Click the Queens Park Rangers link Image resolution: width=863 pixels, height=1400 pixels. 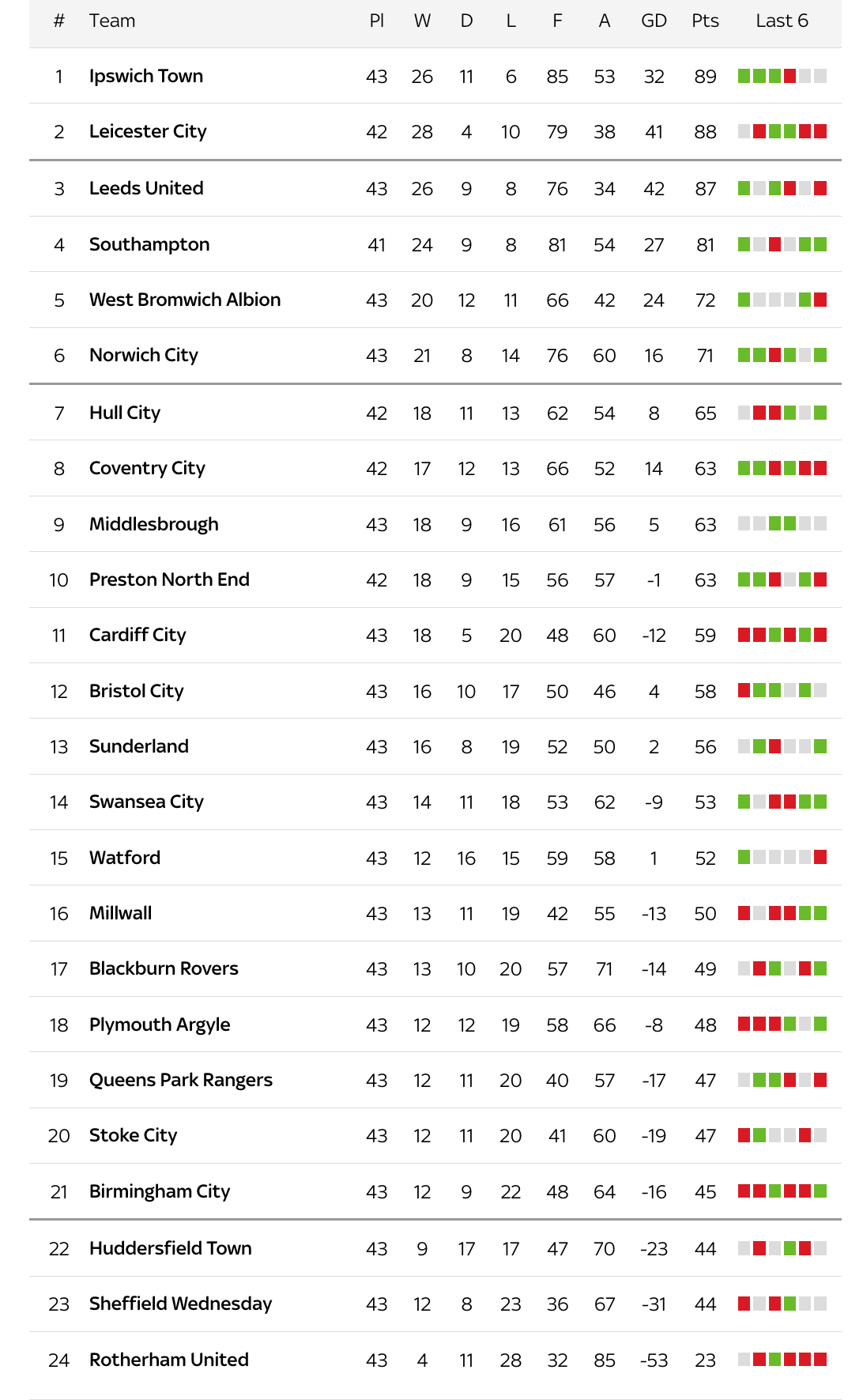point(181,1080)
